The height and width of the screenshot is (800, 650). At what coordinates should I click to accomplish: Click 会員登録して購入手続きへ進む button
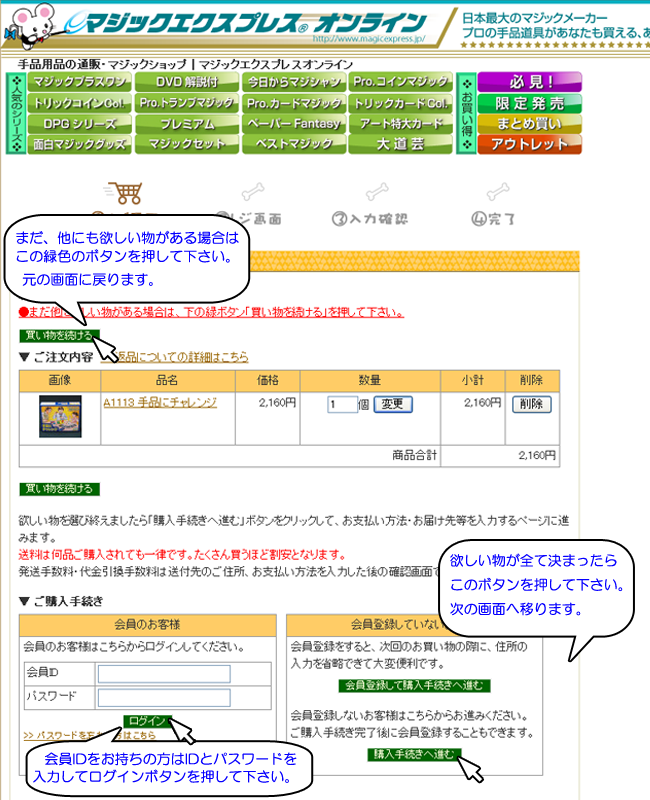point(414,686)
